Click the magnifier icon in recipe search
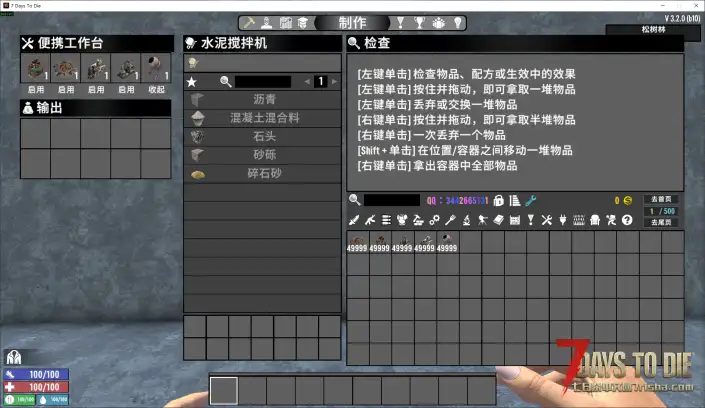This screenshot has width=705, height=408. [225, 81]
